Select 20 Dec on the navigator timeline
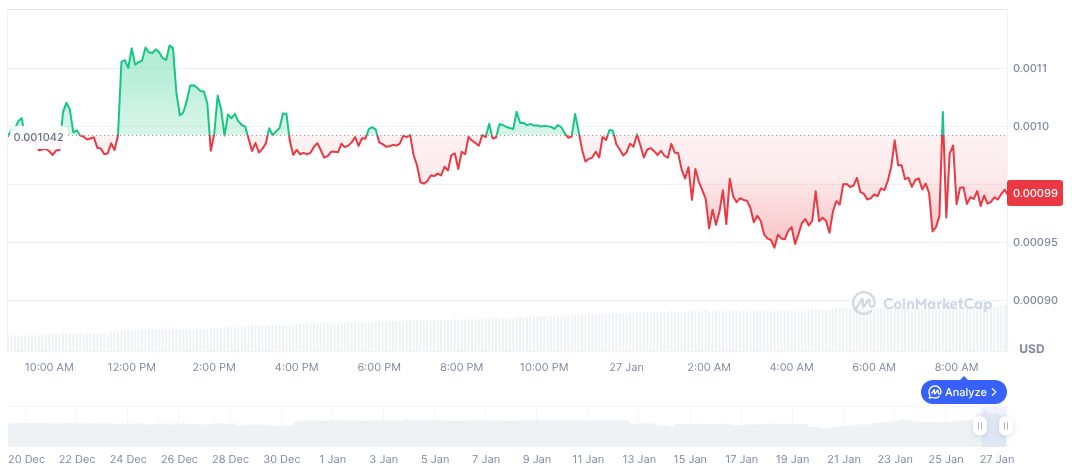Viewport: 1072px width, 470px height. [x=25, y=459]
